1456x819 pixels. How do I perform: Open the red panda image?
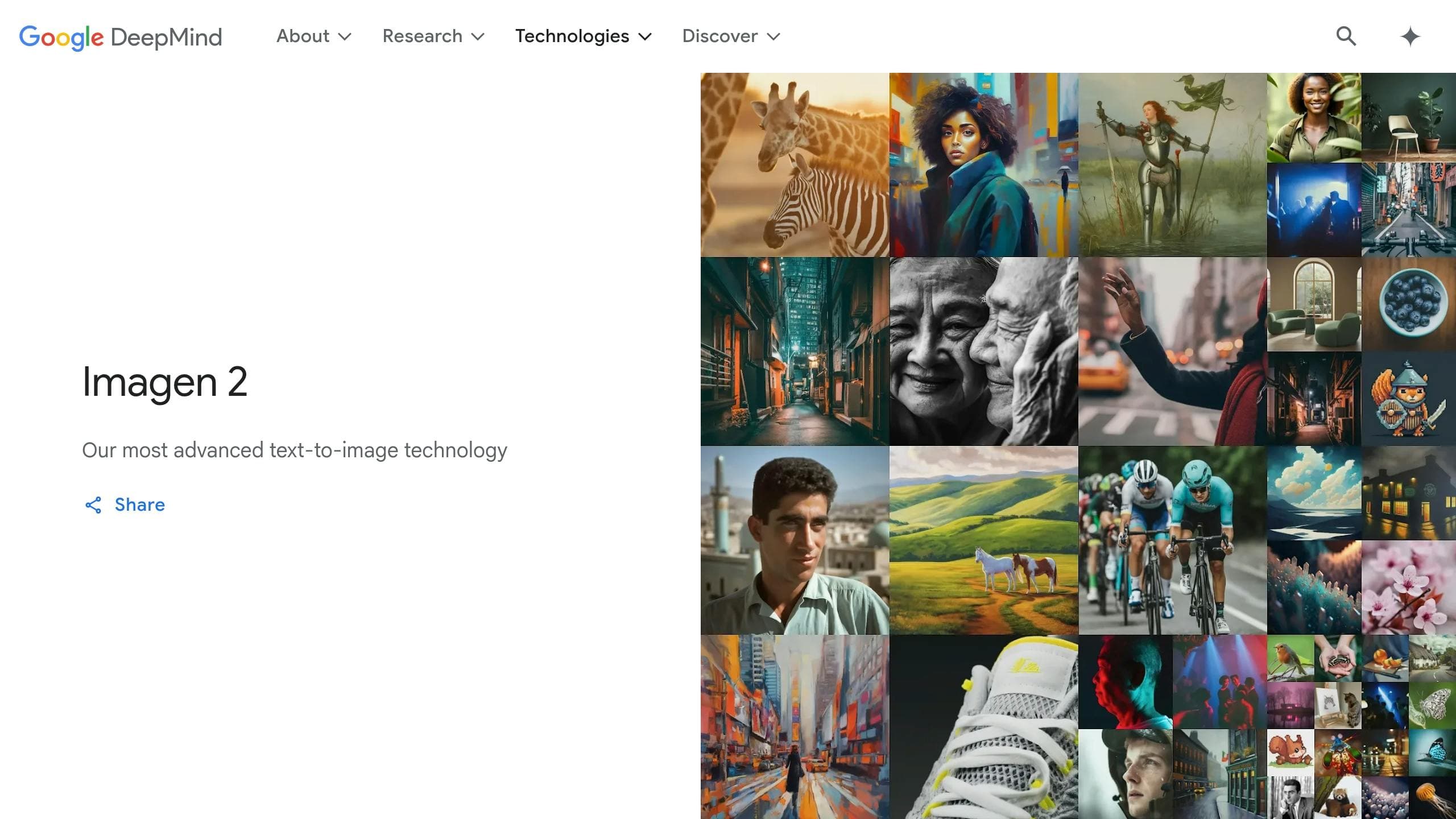1338,797
